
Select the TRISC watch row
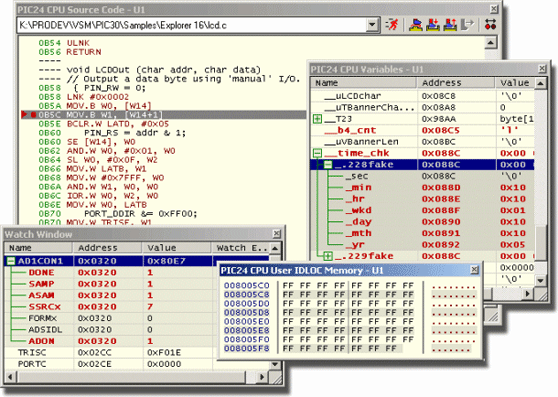coord(110,353)
